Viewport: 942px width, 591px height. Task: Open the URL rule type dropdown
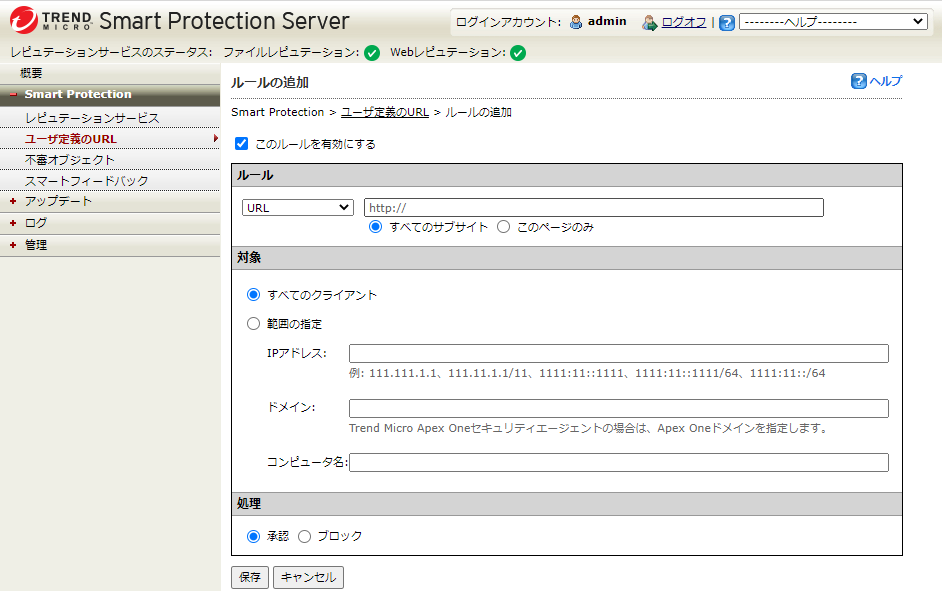tap(298, 207)
